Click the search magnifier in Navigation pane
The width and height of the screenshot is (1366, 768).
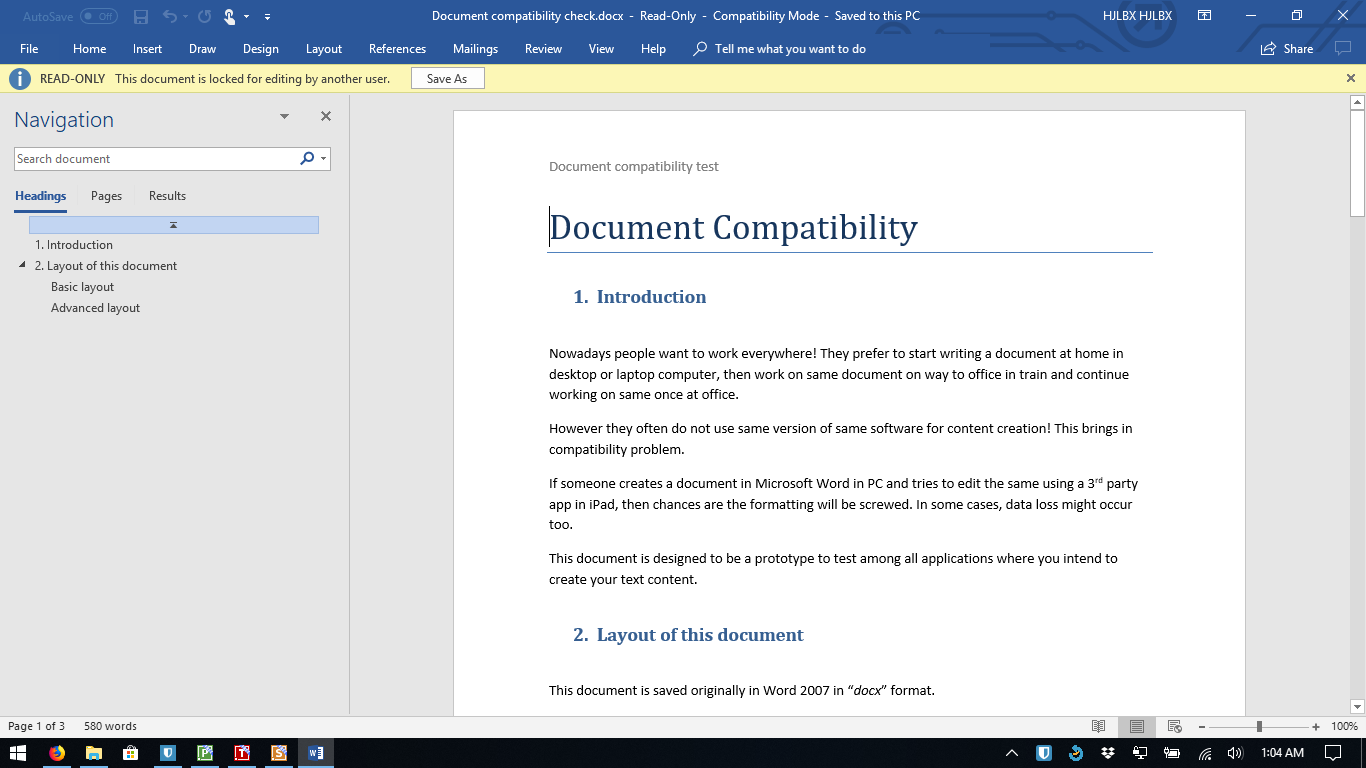[x=307, y=158]
